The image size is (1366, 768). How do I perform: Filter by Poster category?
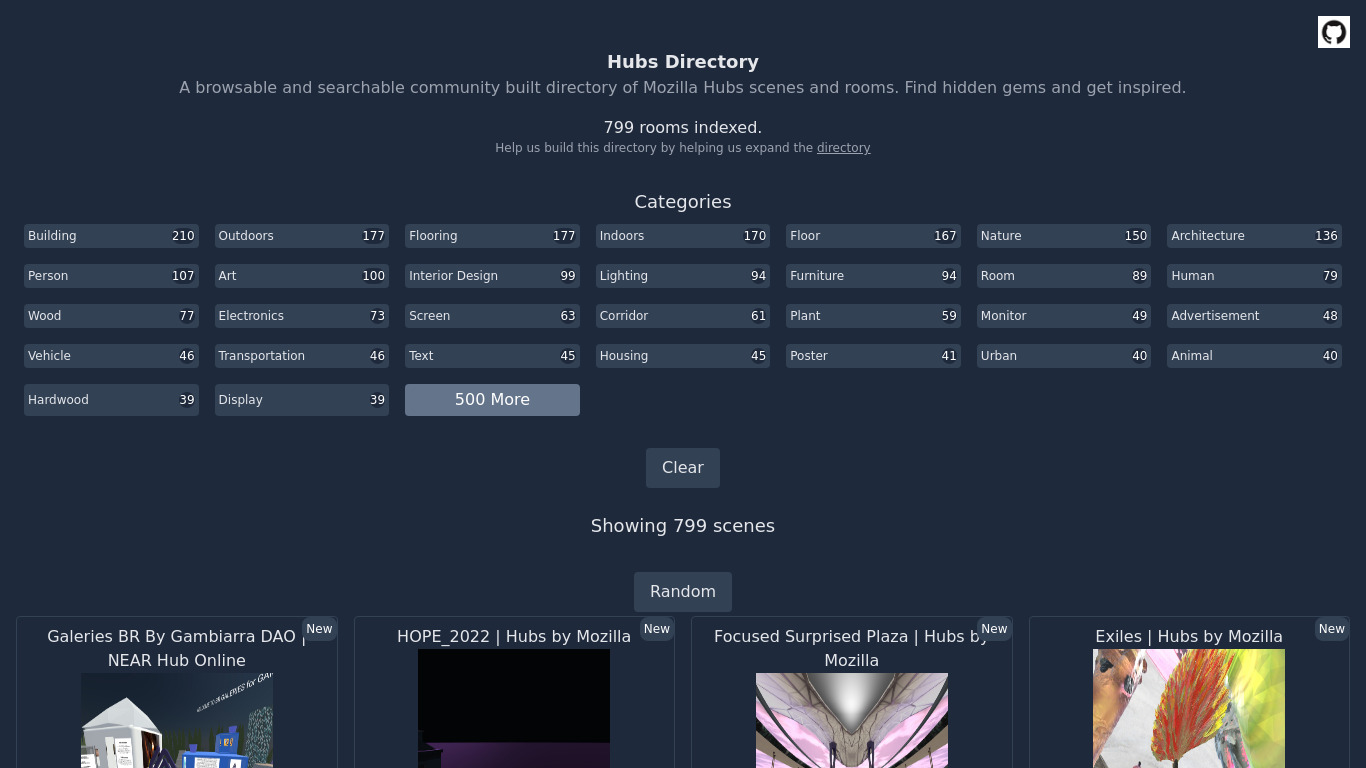point(873,356)
